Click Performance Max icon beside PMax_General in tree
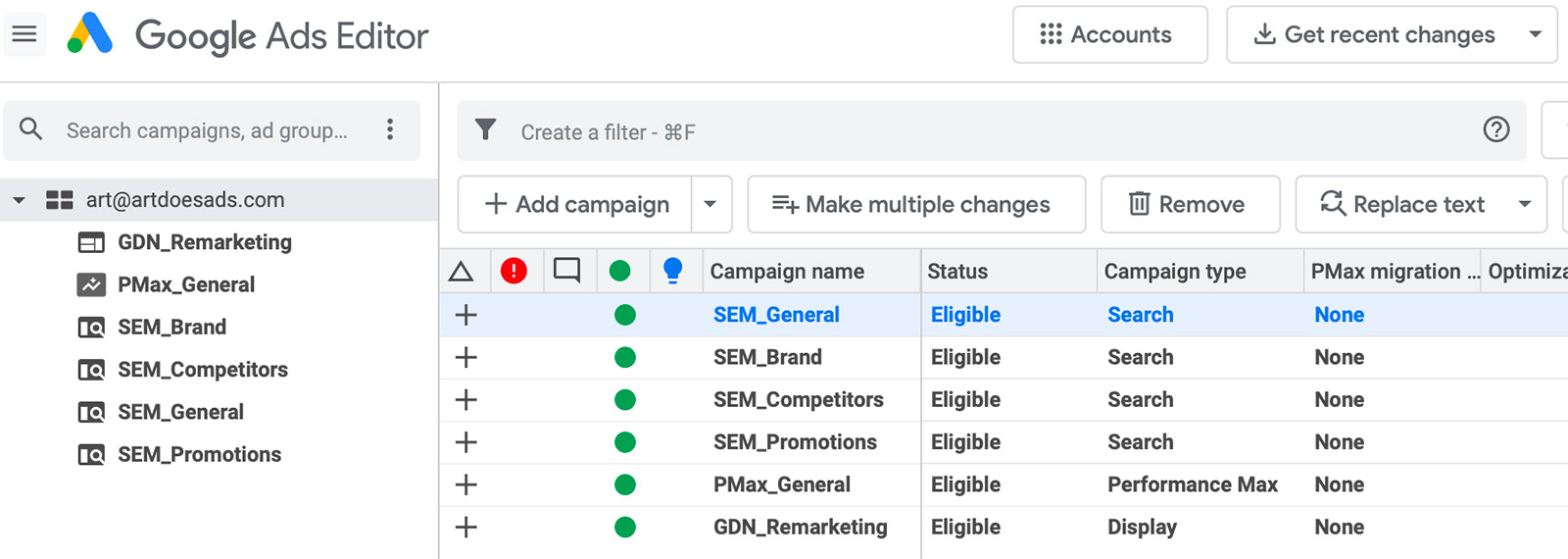The height and width of the screenshot is (559, 1568). coord(91,284)
